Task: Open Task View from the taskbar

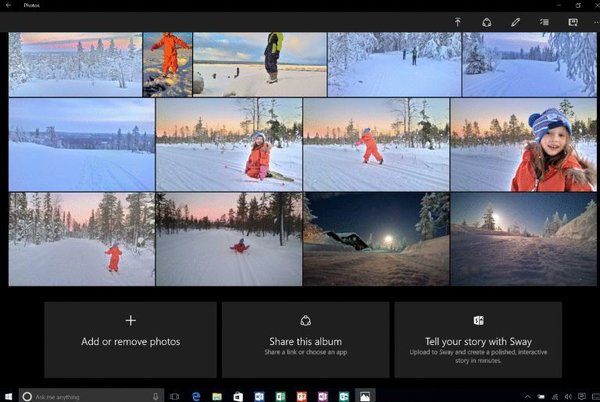Action: click(x=174, y=396)
